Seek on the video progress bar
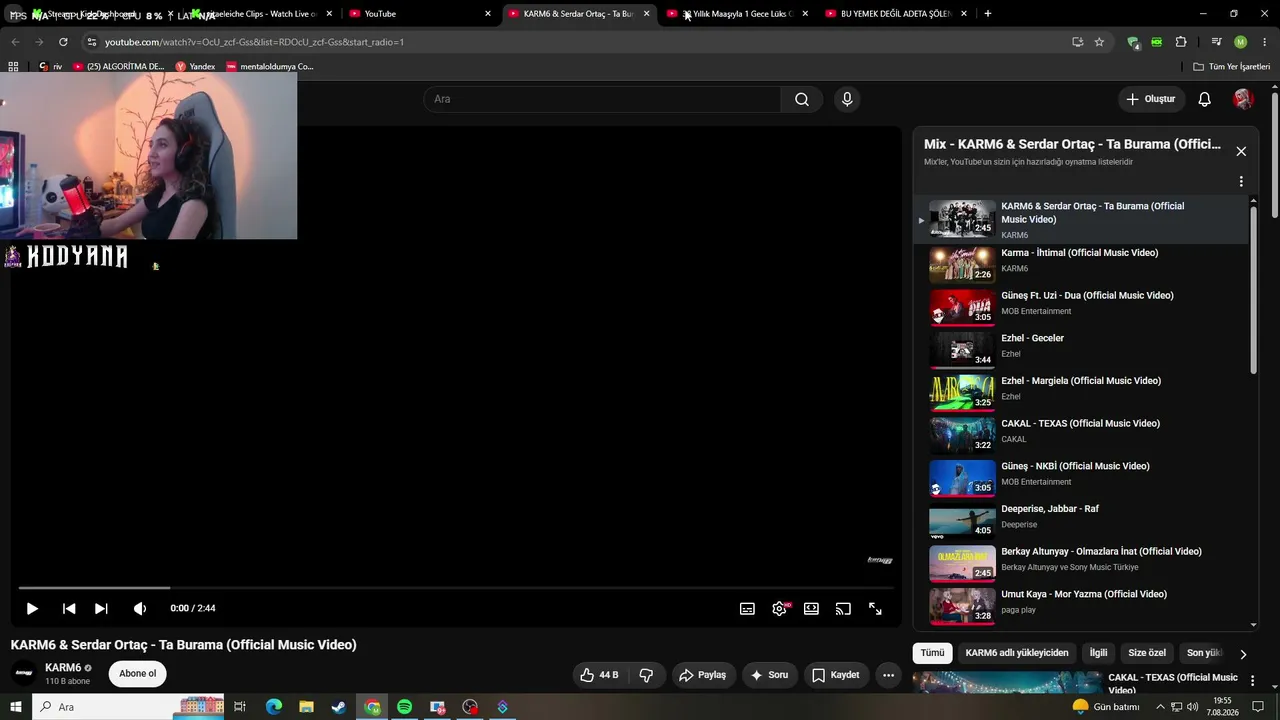The height and width of the screenshot is (720, 1280). pyautogui.click(x=456, y=588)
